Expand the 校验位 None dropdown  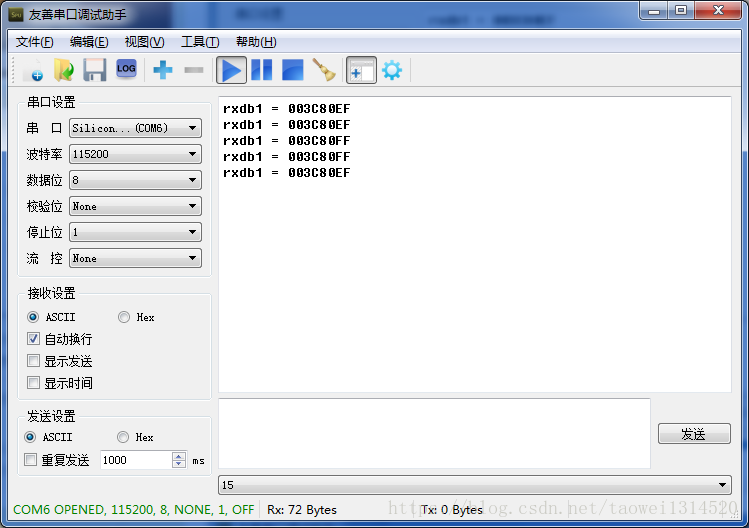(x=135, y=206)
